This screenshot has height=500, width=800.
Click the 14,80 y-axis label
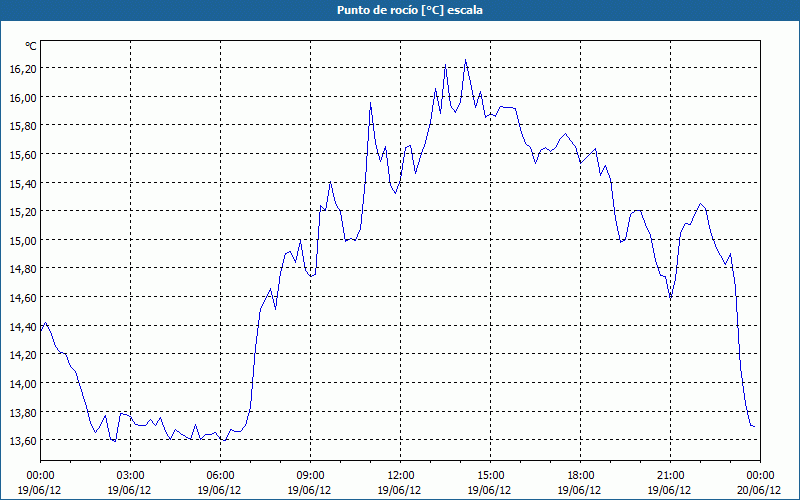coord(23,269)
